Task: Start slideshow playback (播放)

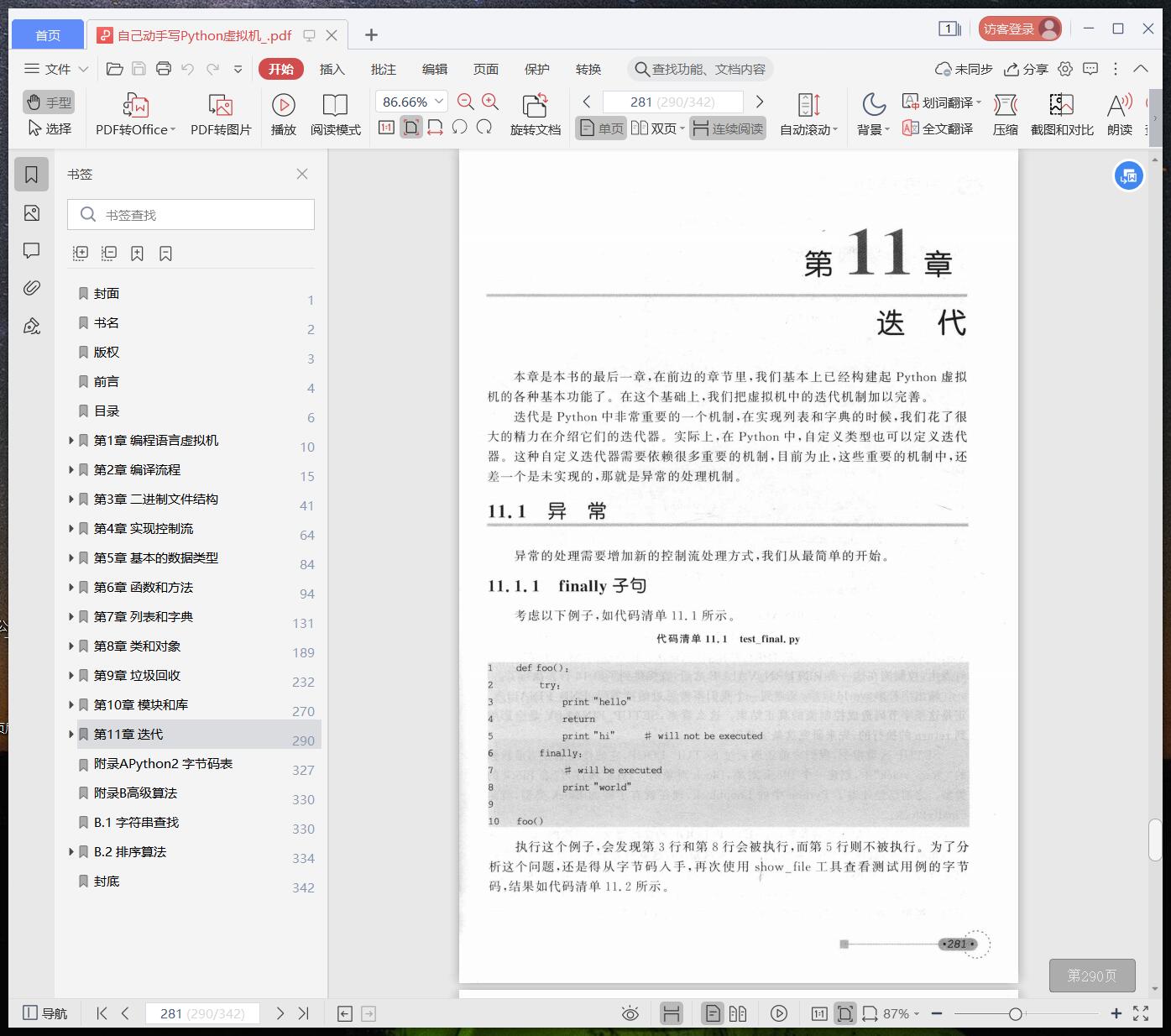Action: click(284, 114)
